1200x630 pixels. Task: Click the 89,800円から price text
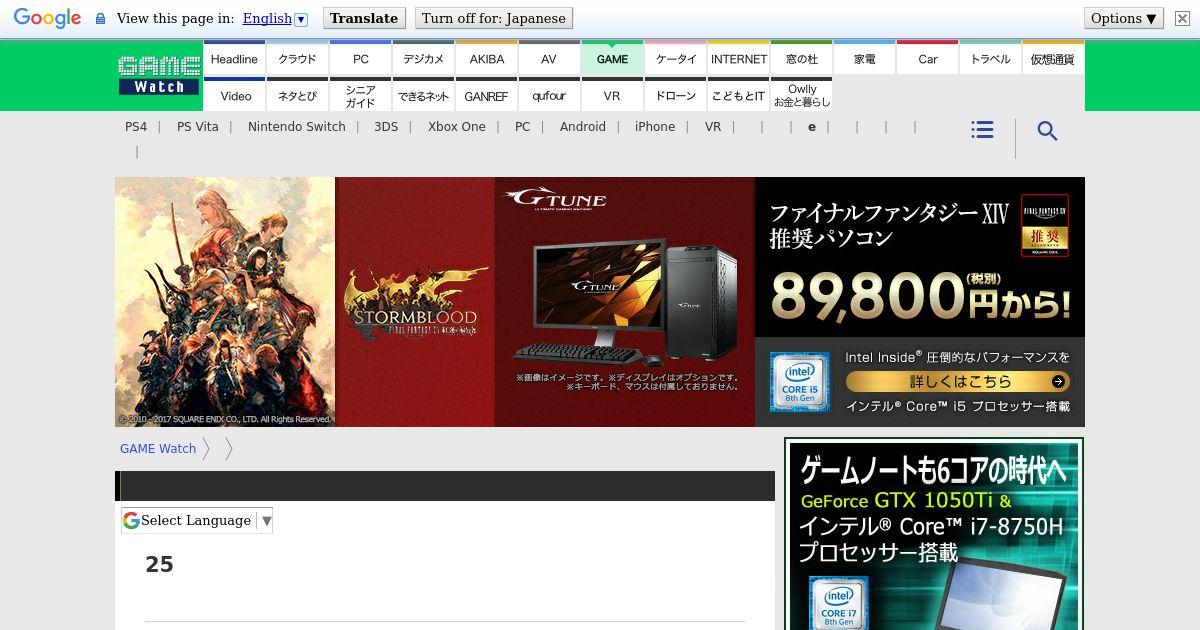point(920,297)
